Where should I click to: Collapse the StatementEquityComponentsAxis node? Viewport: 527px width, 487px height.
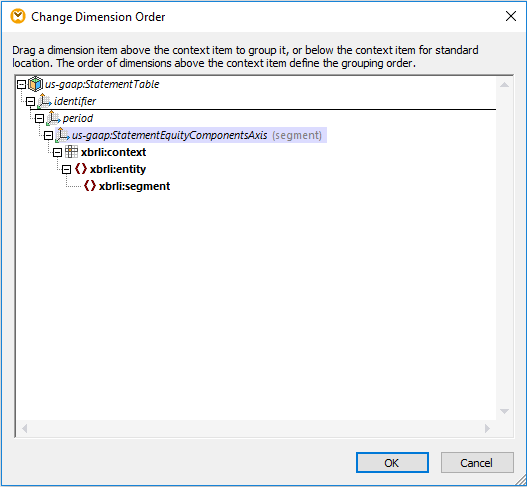pos(48,135)
